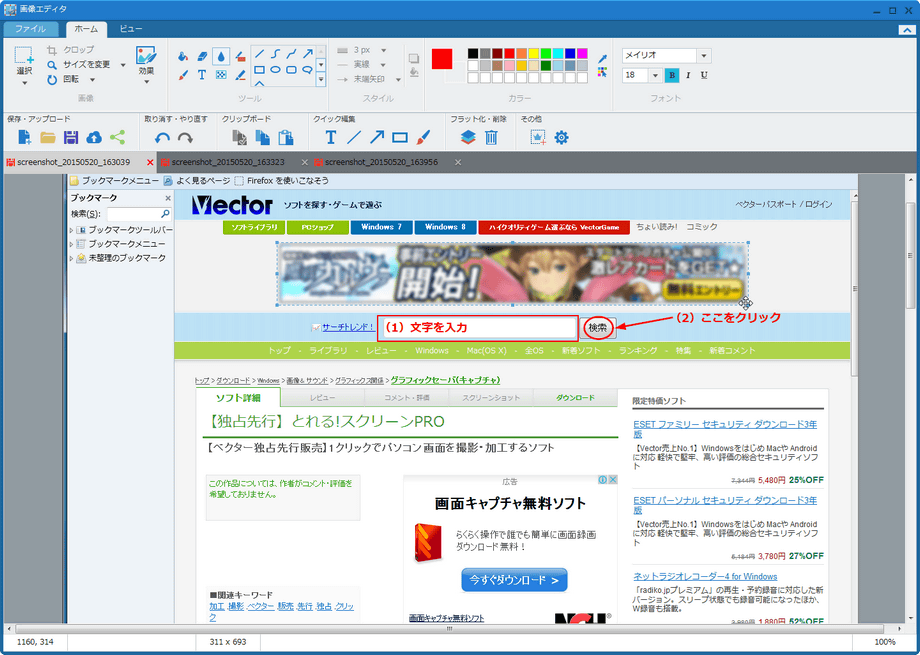920x655 pixels.
Task: Select the paint bucket fill tool
Action: pos(183,56)
